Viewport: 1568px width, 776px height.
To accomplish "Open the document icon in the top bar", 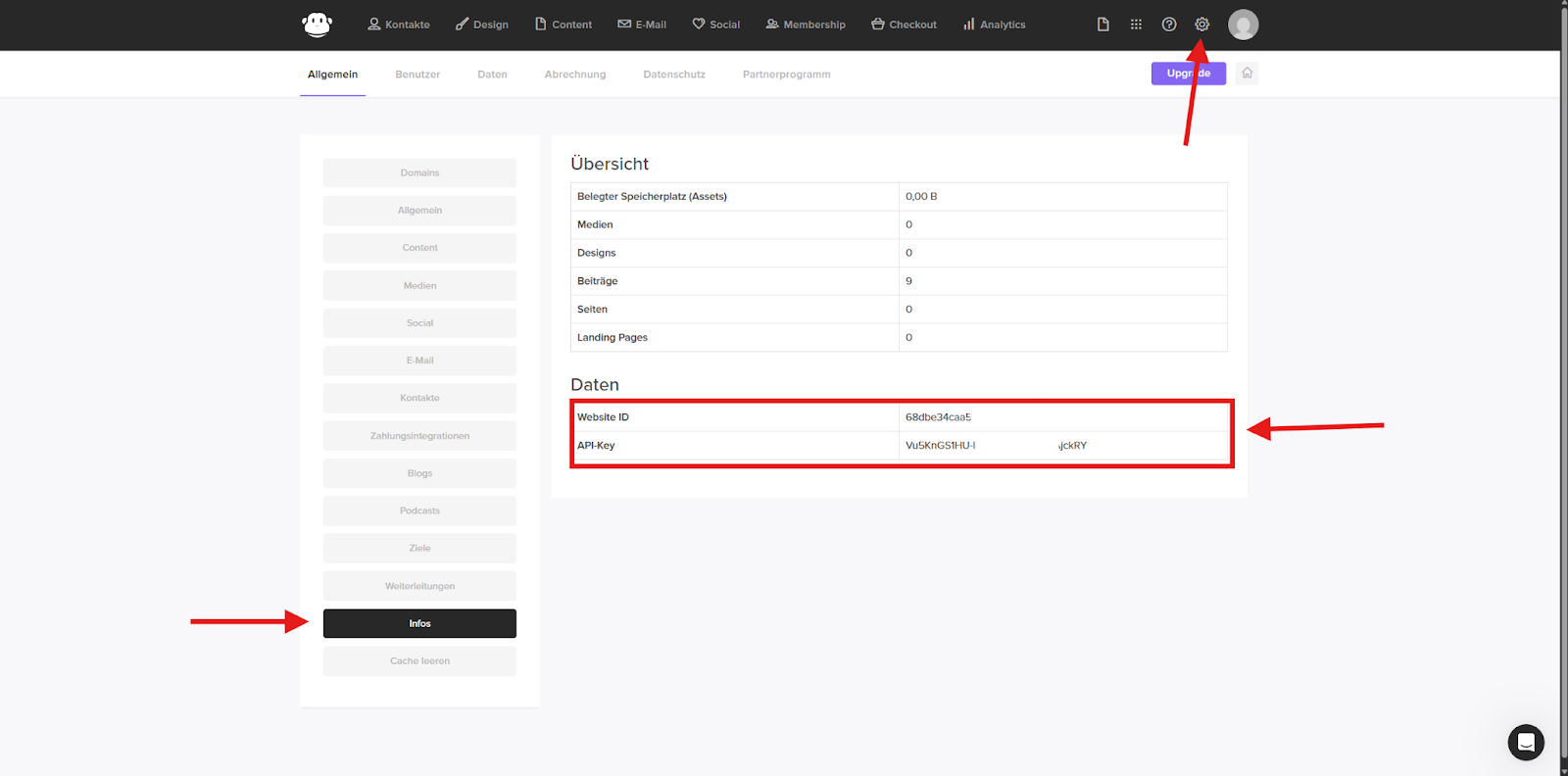I will coord(1102,24).
